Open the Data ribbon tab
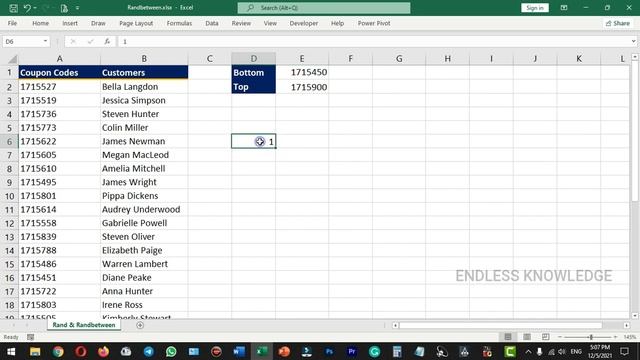Image resolution: width=640 pixels, height=360 pixels. (x=212, y=23)
